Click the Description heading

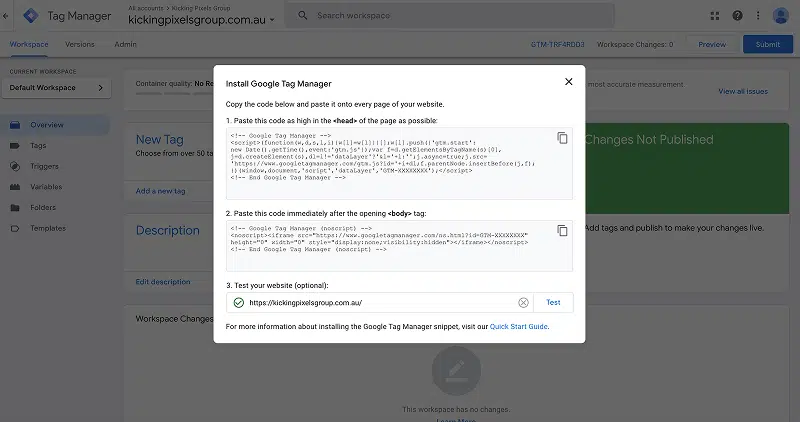(167, 231)
